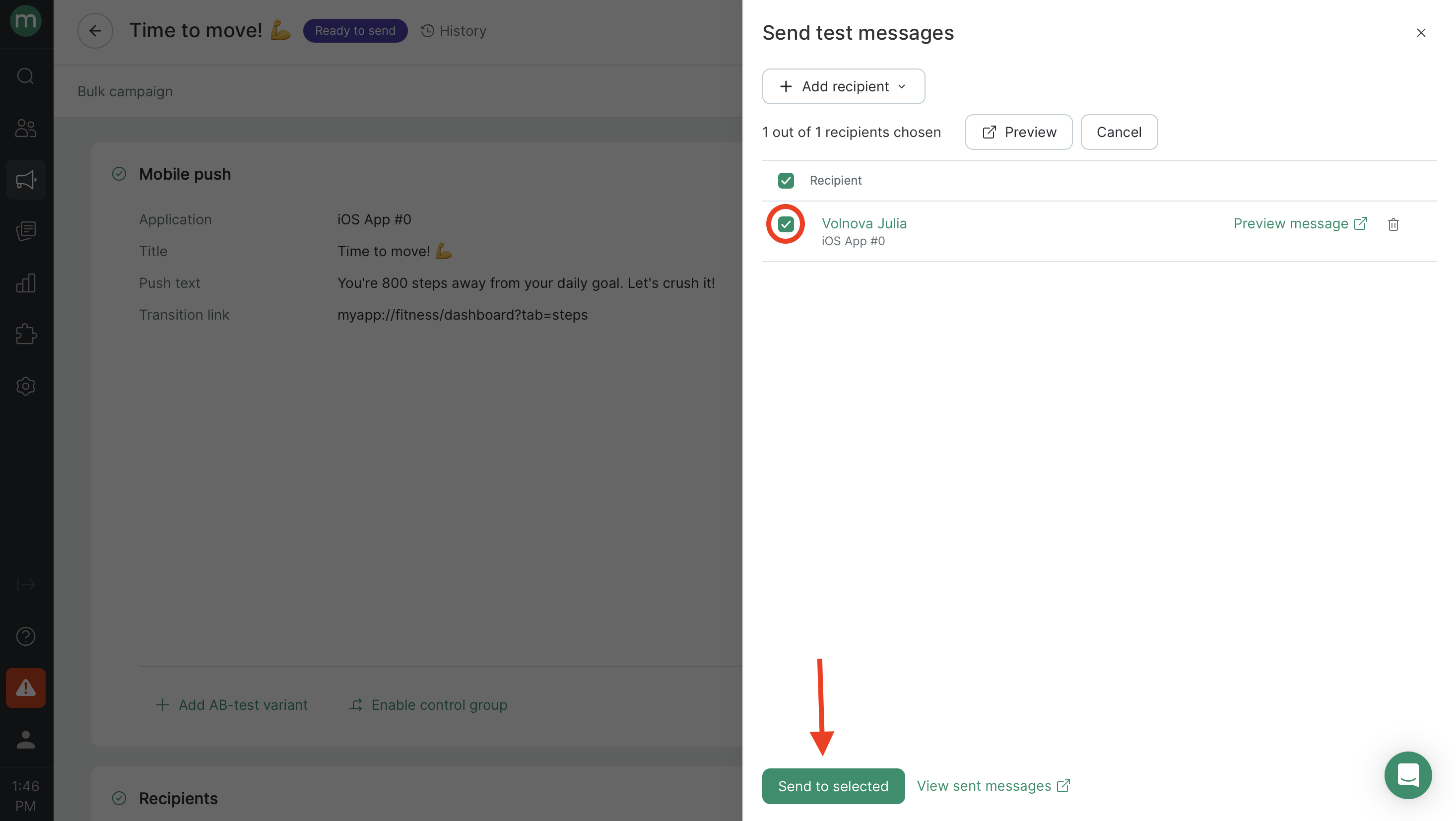Open the integrations puzzle piece icon

click(25, 334)
